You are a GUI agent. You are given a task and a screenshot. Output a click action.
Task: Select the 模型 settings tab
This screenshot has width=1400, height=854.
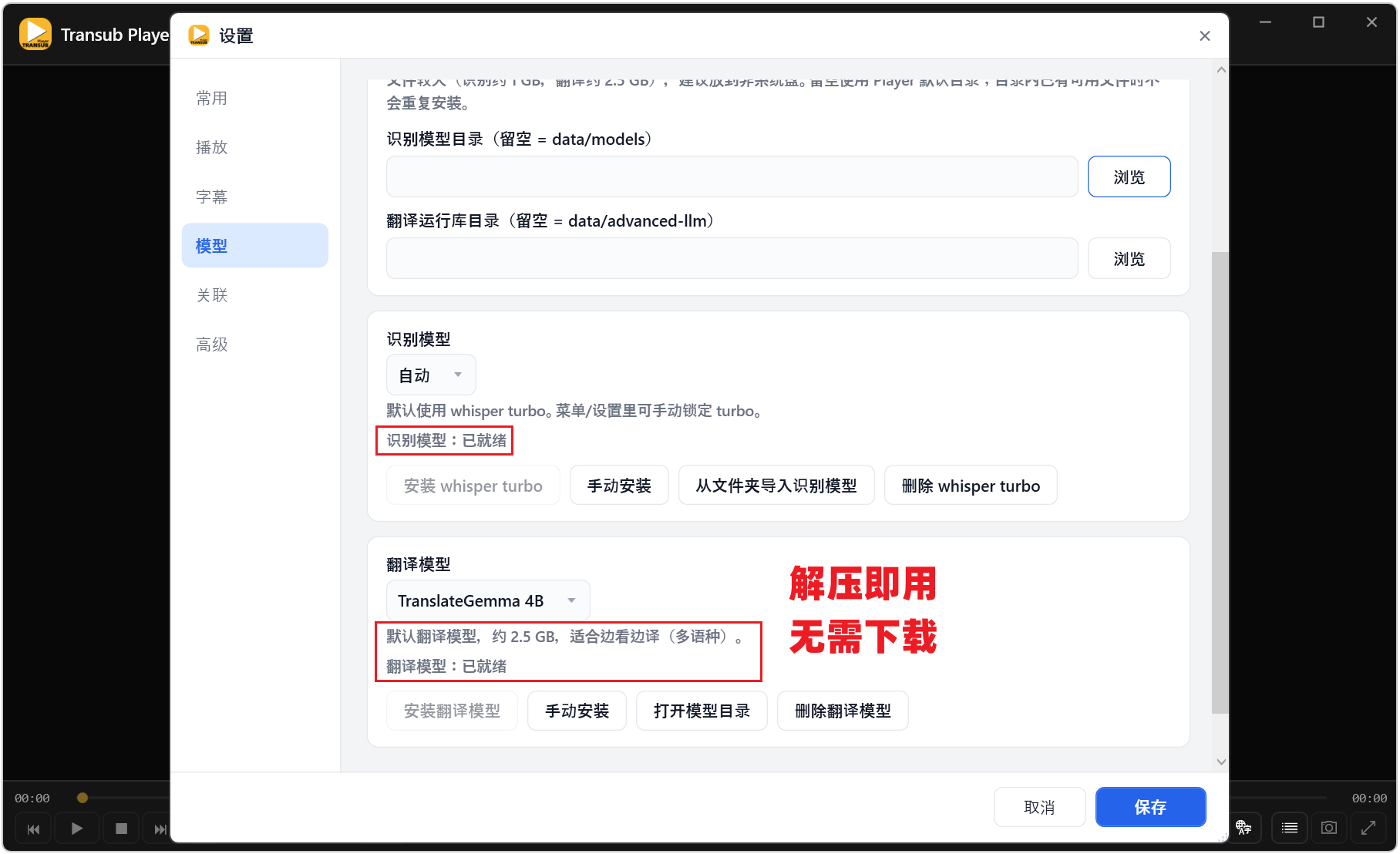pos(255,246)
